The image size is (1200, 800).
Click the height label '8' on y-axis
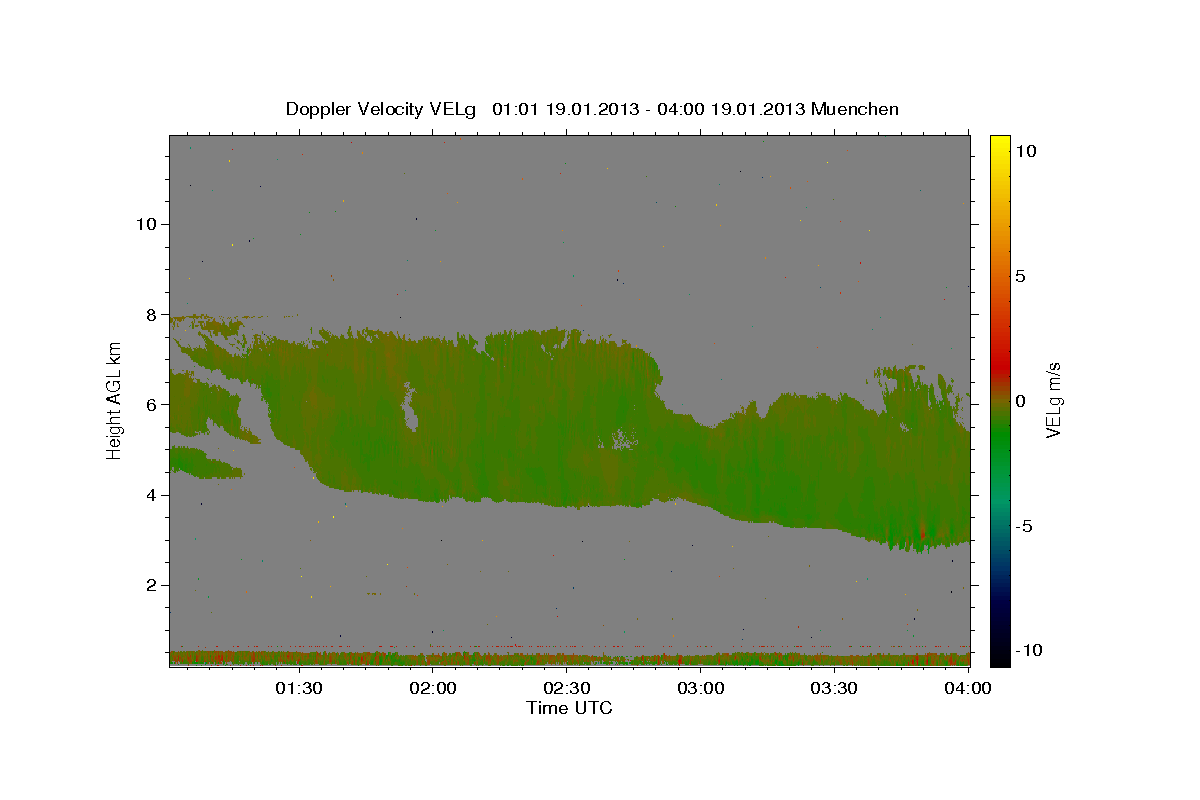pyautogui.click(x=149, y=314)
